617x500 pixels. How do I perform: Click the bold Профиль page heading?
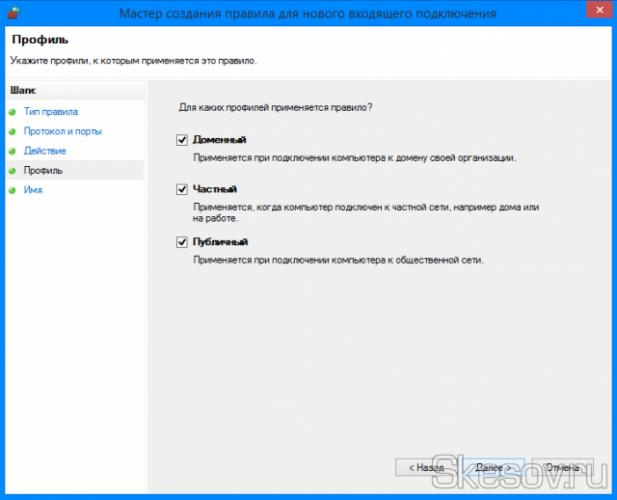point(38,42)
